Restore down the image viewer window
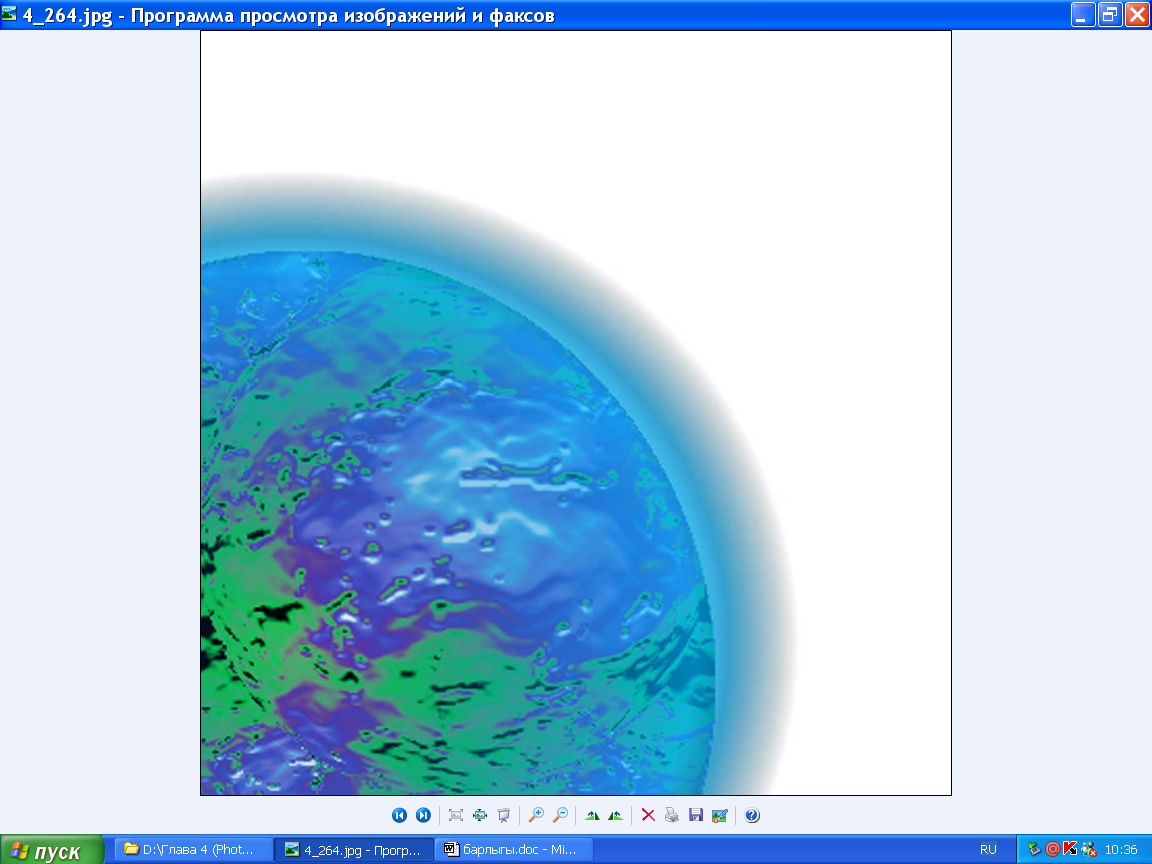1152x864 pixels. [x=1110, y=14]
